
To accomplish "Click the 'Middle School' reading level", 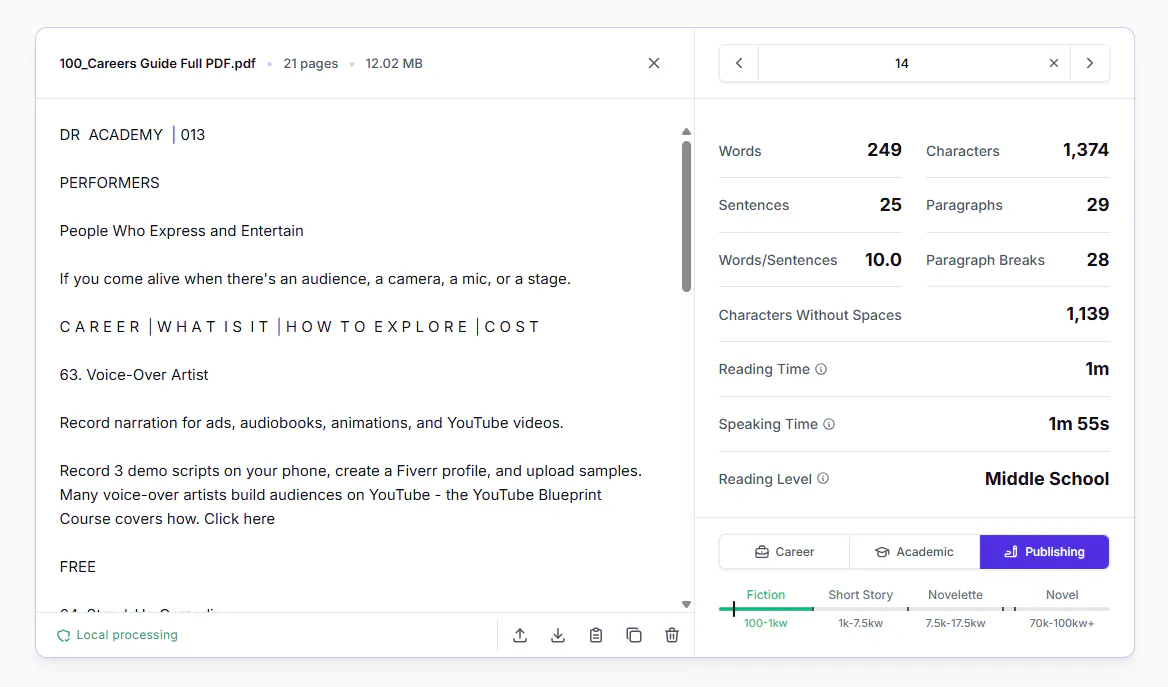I will 1047,478.
